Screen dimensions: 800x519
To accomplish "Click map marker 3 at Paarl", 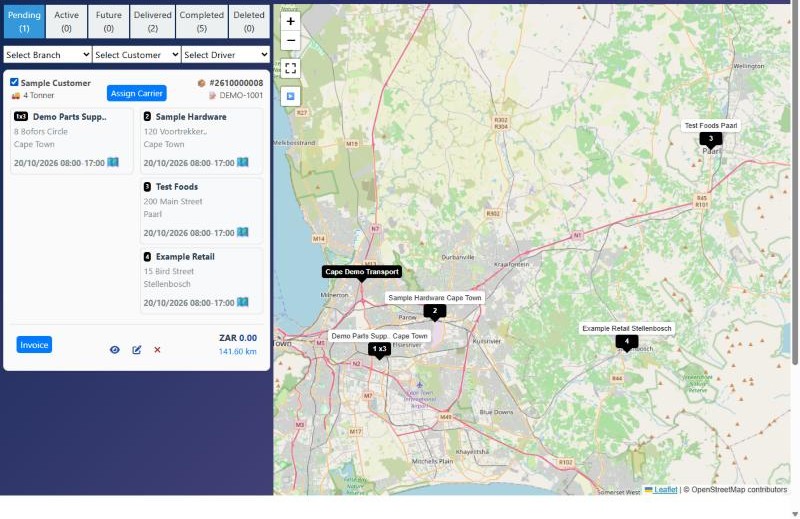I will point(711,139).
